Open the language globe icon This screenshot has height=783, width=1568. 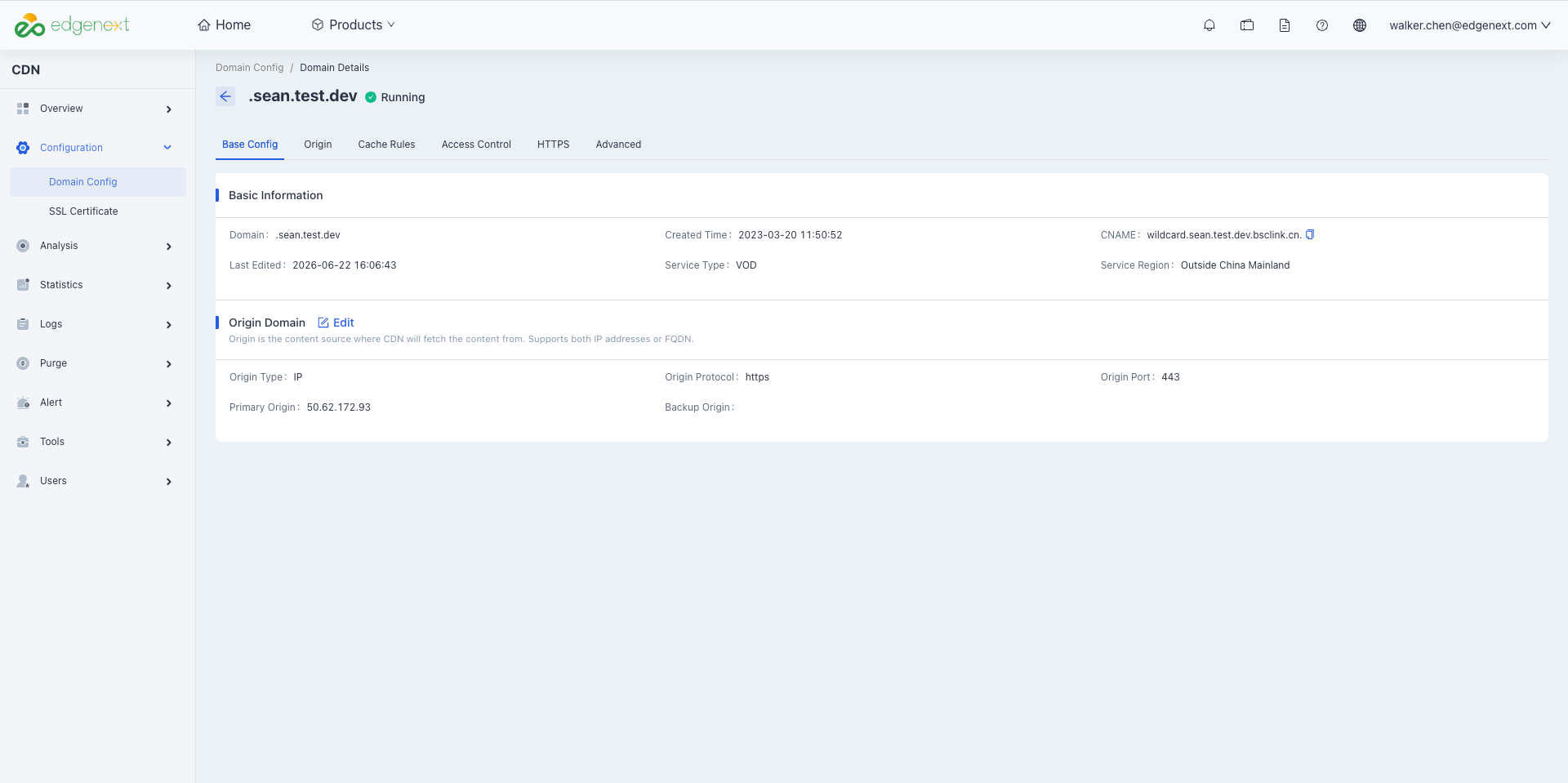pyautogui.click(x=1360, y=25)
